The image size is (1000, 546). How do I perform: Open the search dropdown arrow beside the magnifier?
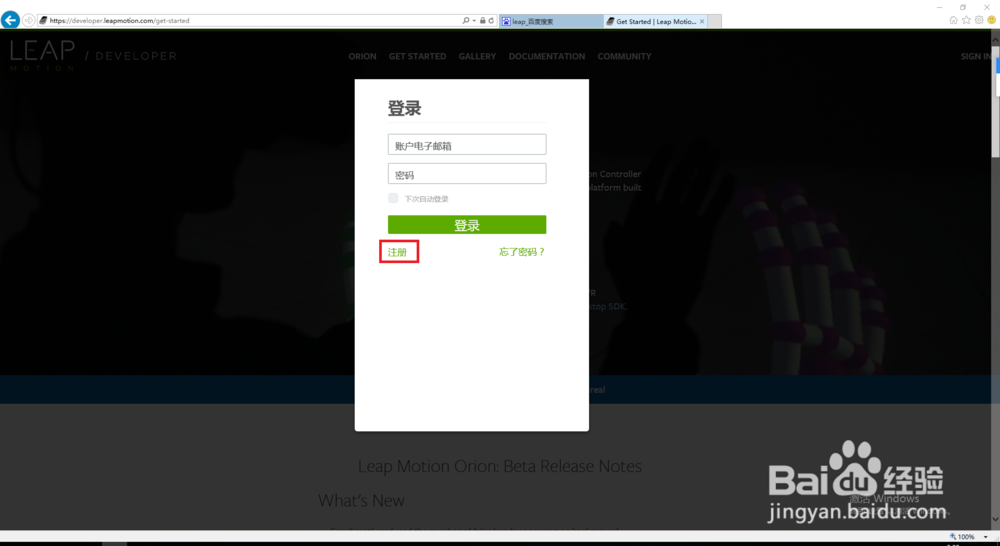[x=474, y=20]
